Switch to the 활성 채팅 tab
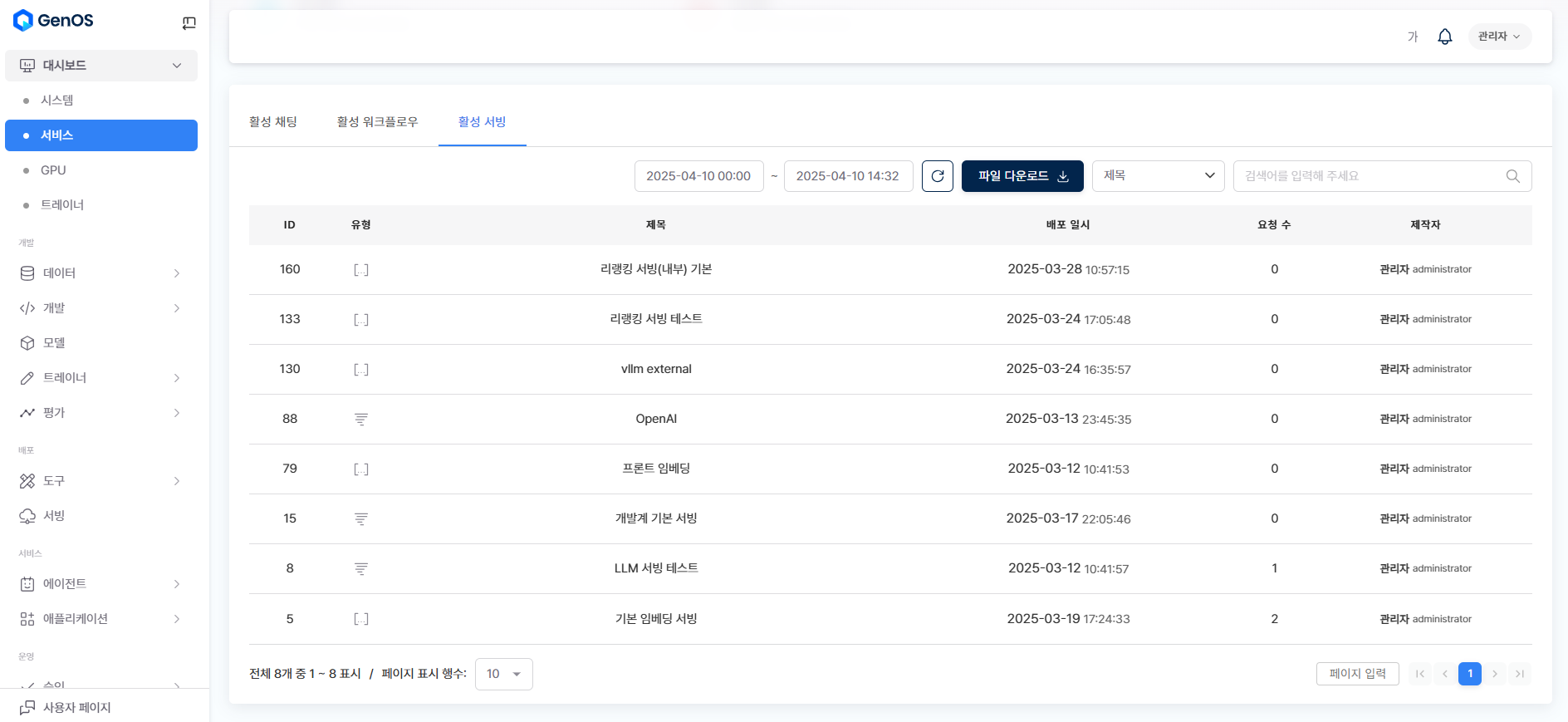The height and width of the screenshot is (722, 1568). pyautogui.click(x=273, y=122)
